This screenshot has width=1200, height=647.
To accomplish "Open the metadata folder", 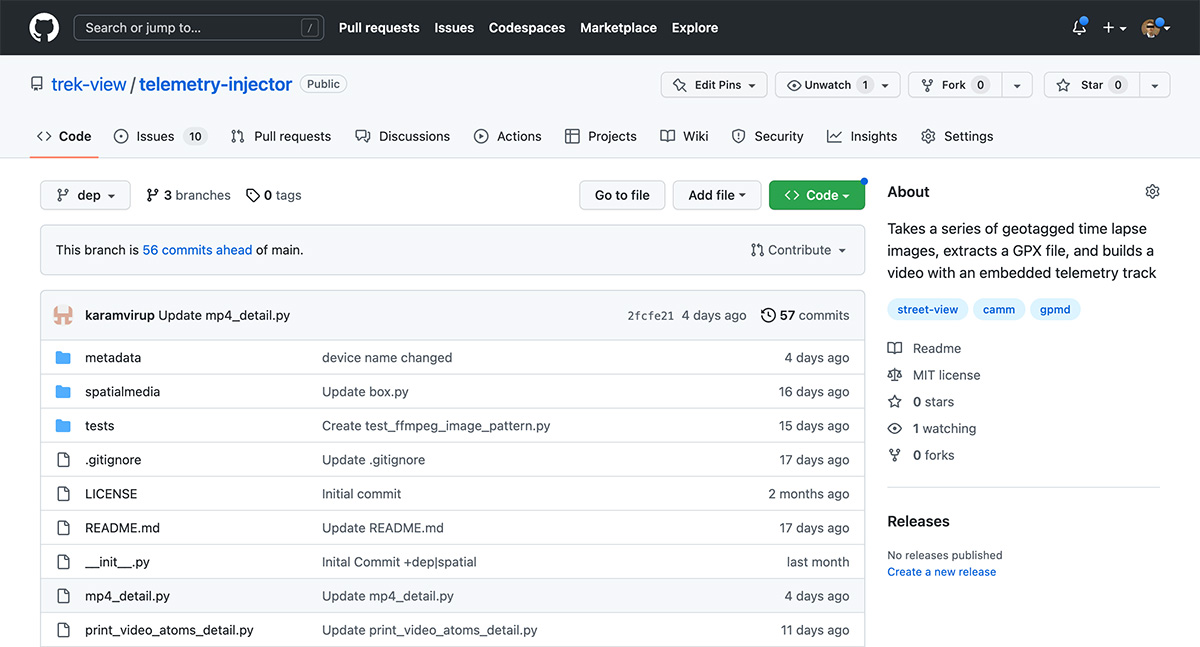I will click(x=112, y=358).
